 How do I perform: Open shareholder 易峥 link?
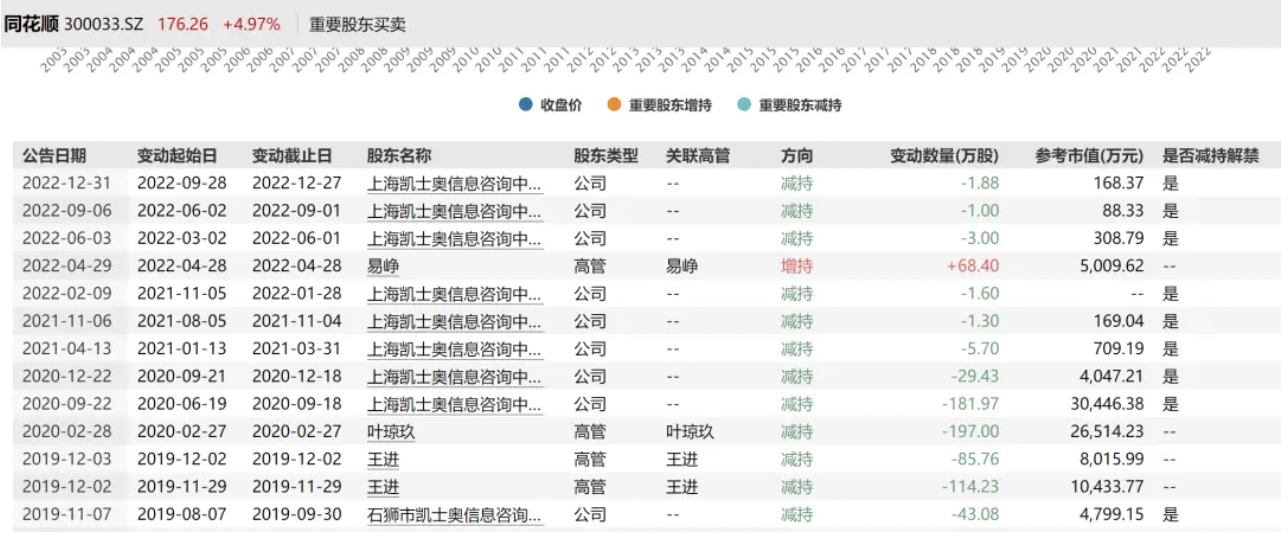[x=383, y=266]
